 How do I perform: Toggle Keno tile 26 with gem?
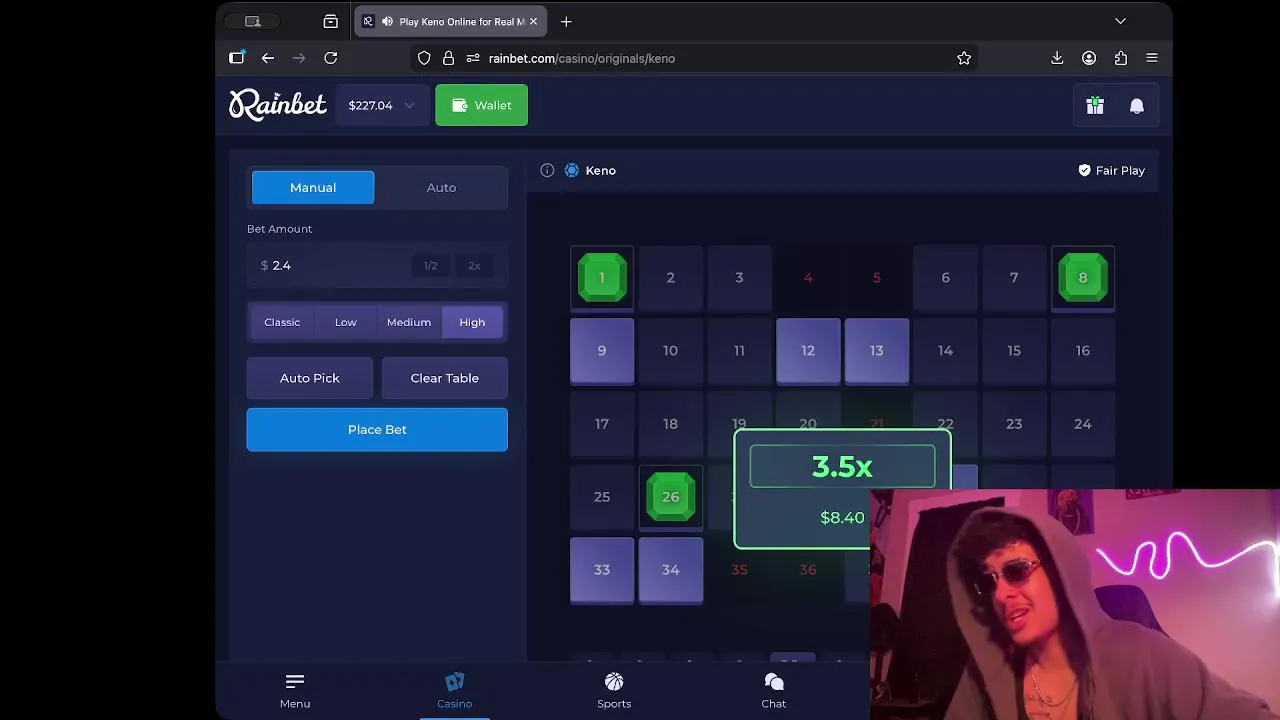(x=671, y=497)
